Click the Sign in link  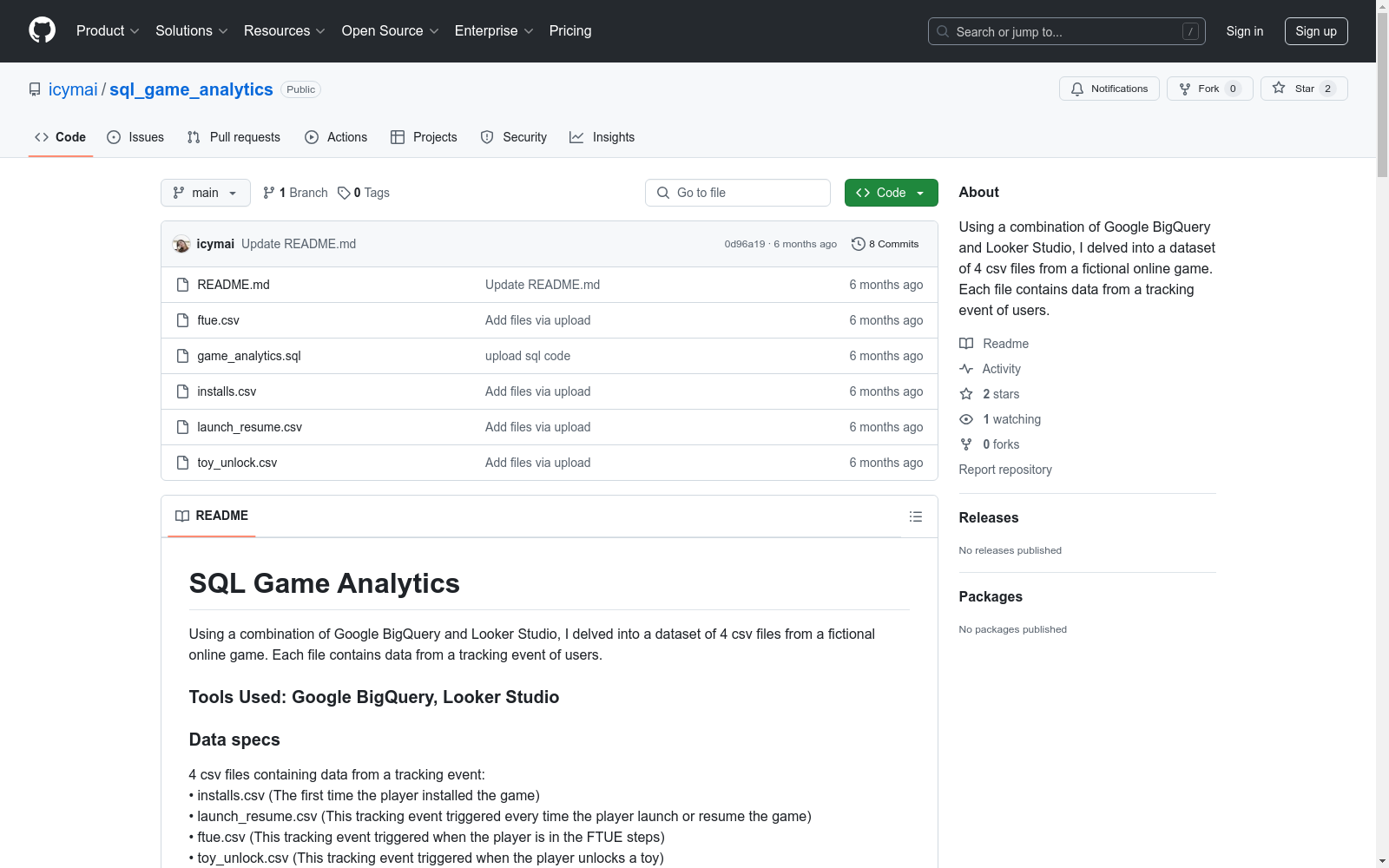tap(1245, 31)
